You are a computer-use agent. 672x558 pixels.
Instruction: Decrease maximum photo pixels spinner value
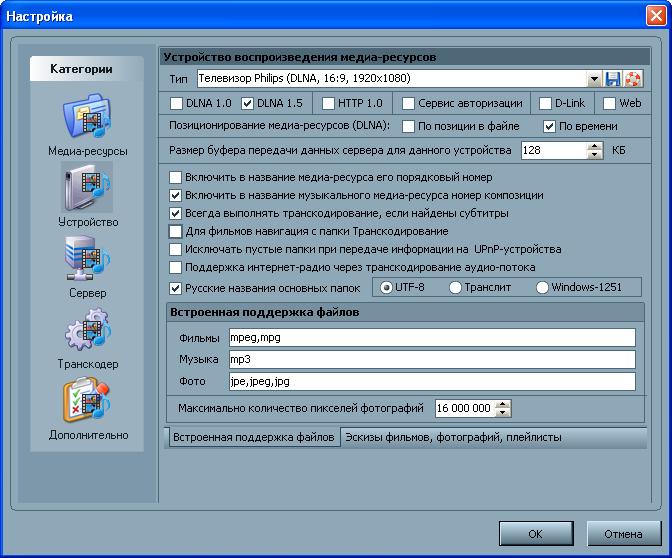click(503, 413)
